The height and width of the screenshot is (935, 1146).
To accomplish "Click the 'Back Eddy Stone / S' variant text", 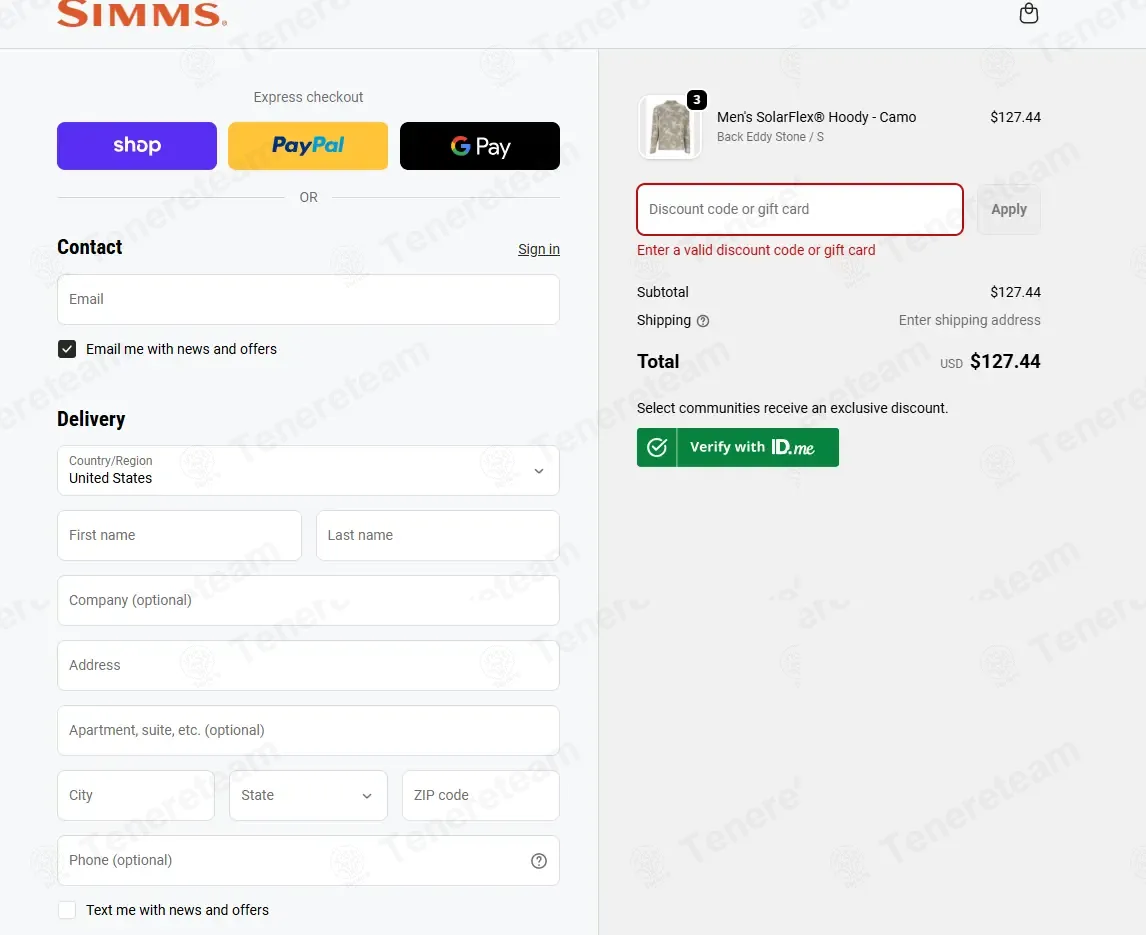I will 770,137.
